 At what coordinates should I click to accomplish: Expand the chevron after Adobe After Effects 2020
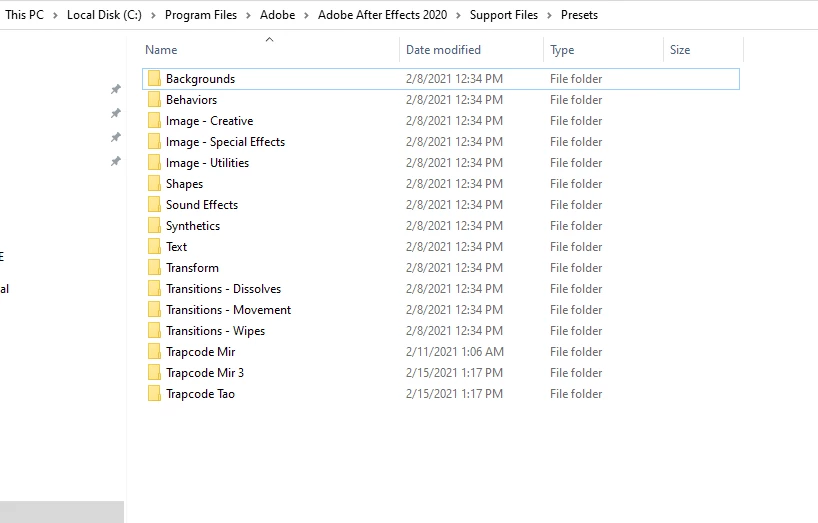tap(459, 15)
